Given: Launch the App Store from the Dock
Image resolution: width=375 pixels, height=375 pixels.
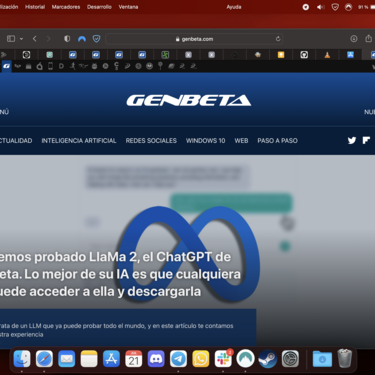Looking at the screenshot, I should pos(111,359).
